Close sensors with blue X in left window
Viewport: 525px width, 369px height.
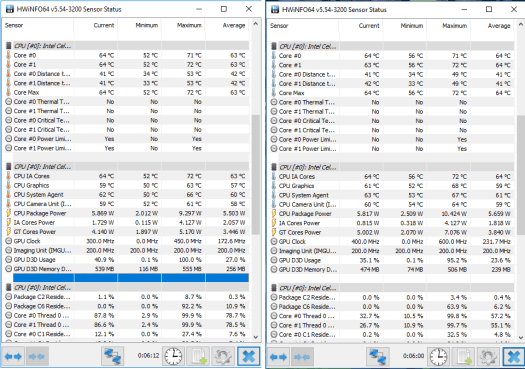[248, 356]
